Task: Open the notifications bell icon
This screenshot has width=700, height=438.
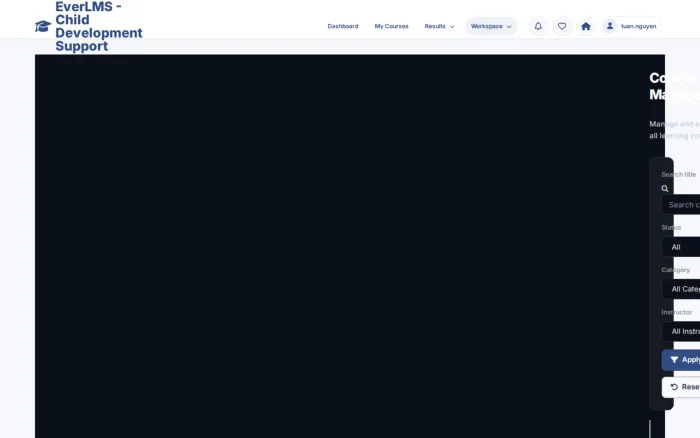Action: 538,26
